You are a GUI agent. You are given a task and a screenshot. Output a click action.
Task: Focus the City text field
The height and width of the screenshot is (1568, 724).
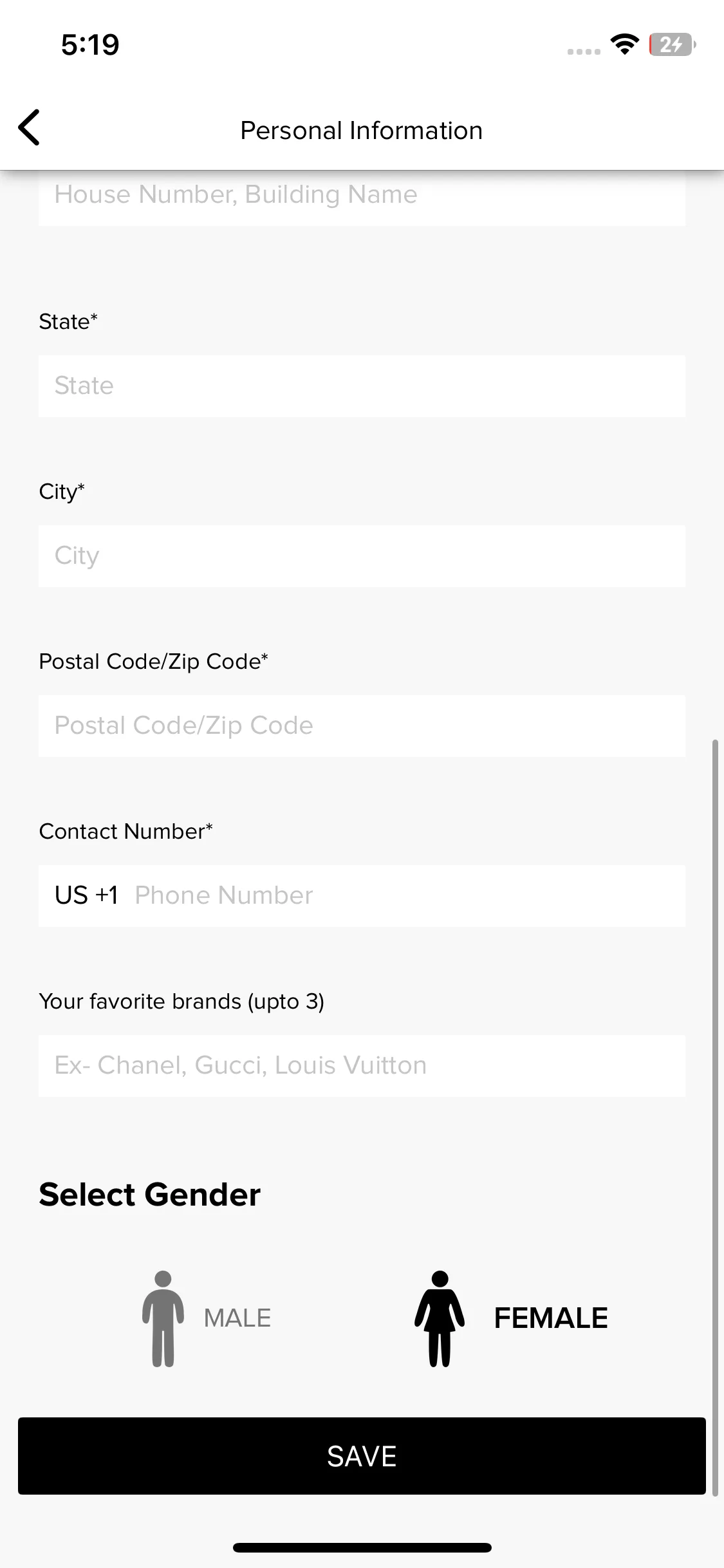click(362, 556)
